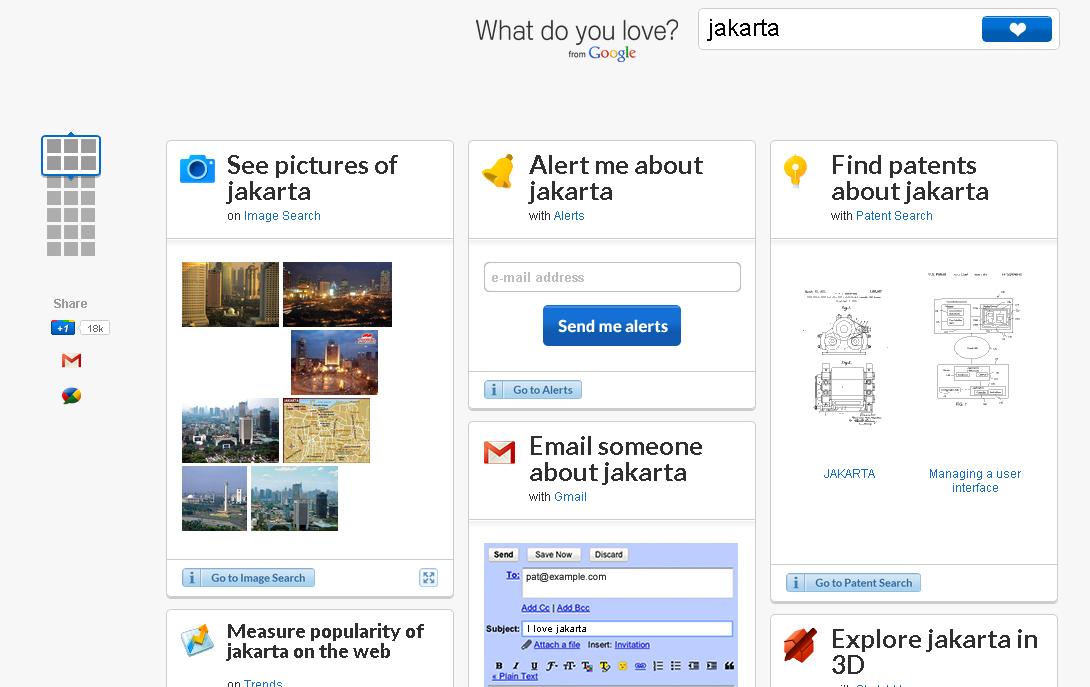
Task: Click the paperclip attach icon
Action: coord(526,645)
